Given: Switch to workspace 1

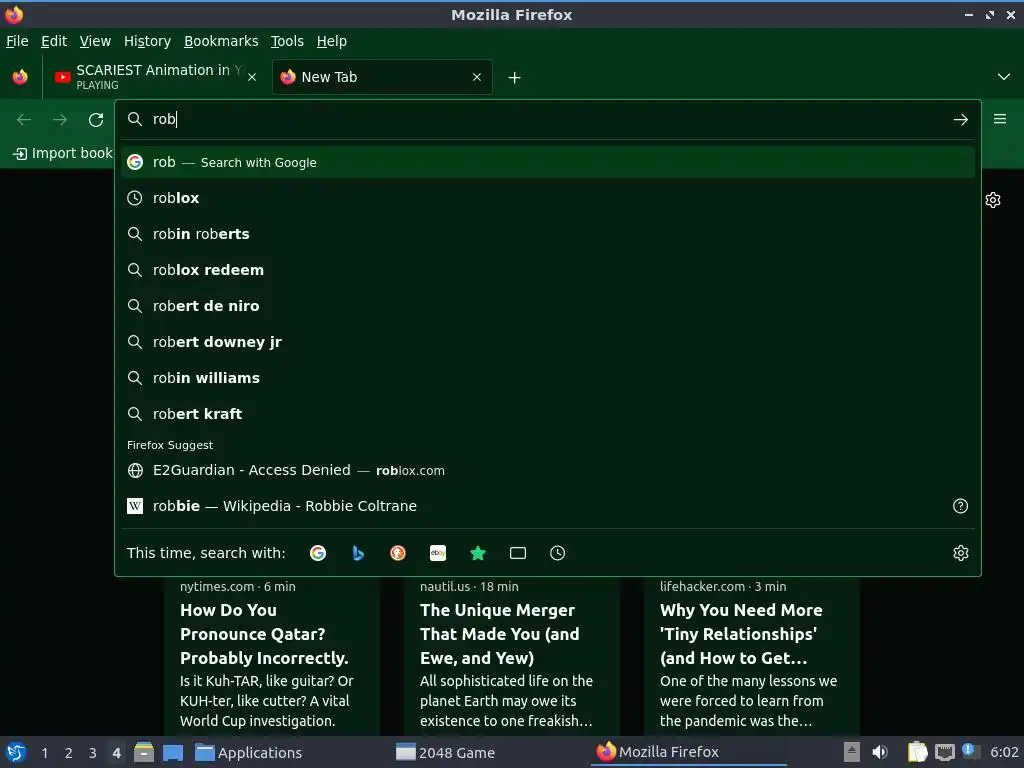Looking at the screenshot, I should pos(44,753).
